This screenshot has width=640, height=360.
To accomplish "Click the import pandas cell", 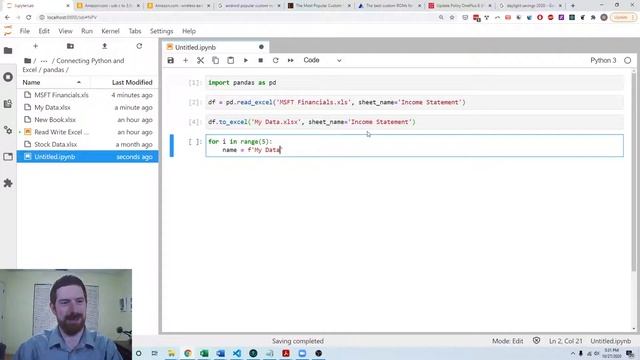I will point(414,83).
